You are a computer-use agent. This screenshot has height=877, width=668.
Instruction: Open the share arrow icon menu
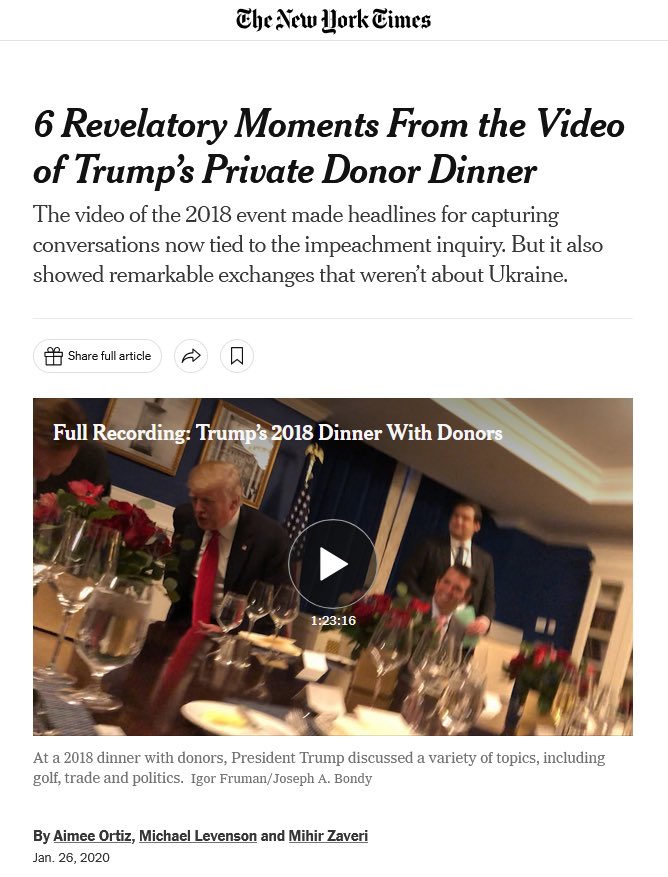[x=191, y=356]
